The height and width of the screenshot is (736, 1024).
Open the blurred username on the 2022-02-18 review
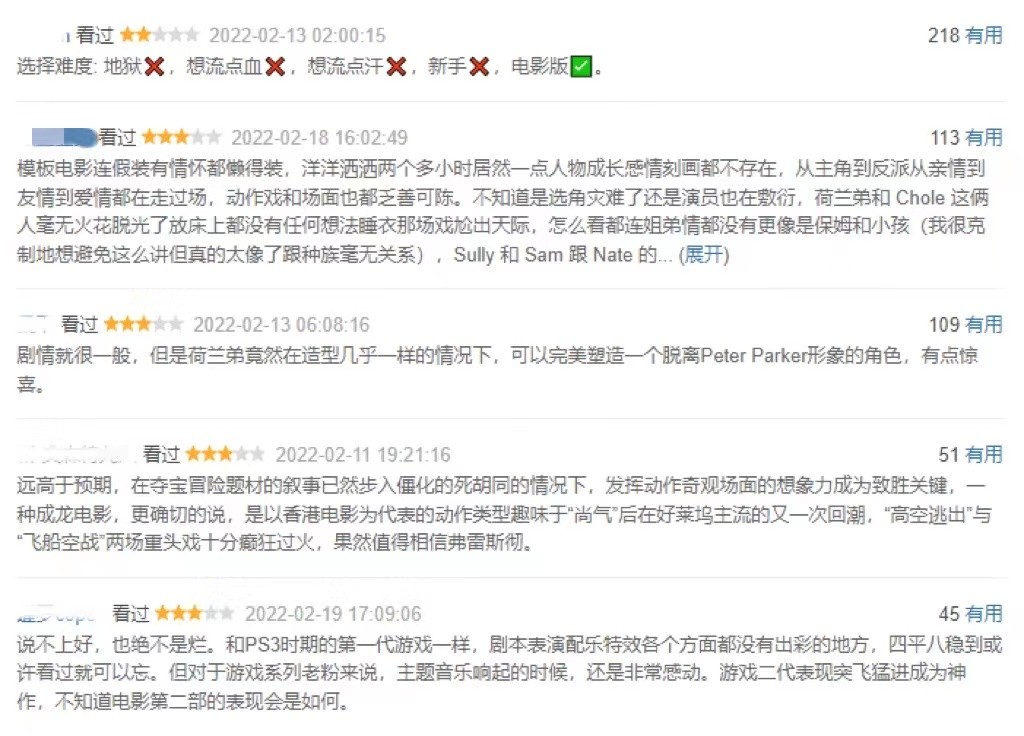64,137
